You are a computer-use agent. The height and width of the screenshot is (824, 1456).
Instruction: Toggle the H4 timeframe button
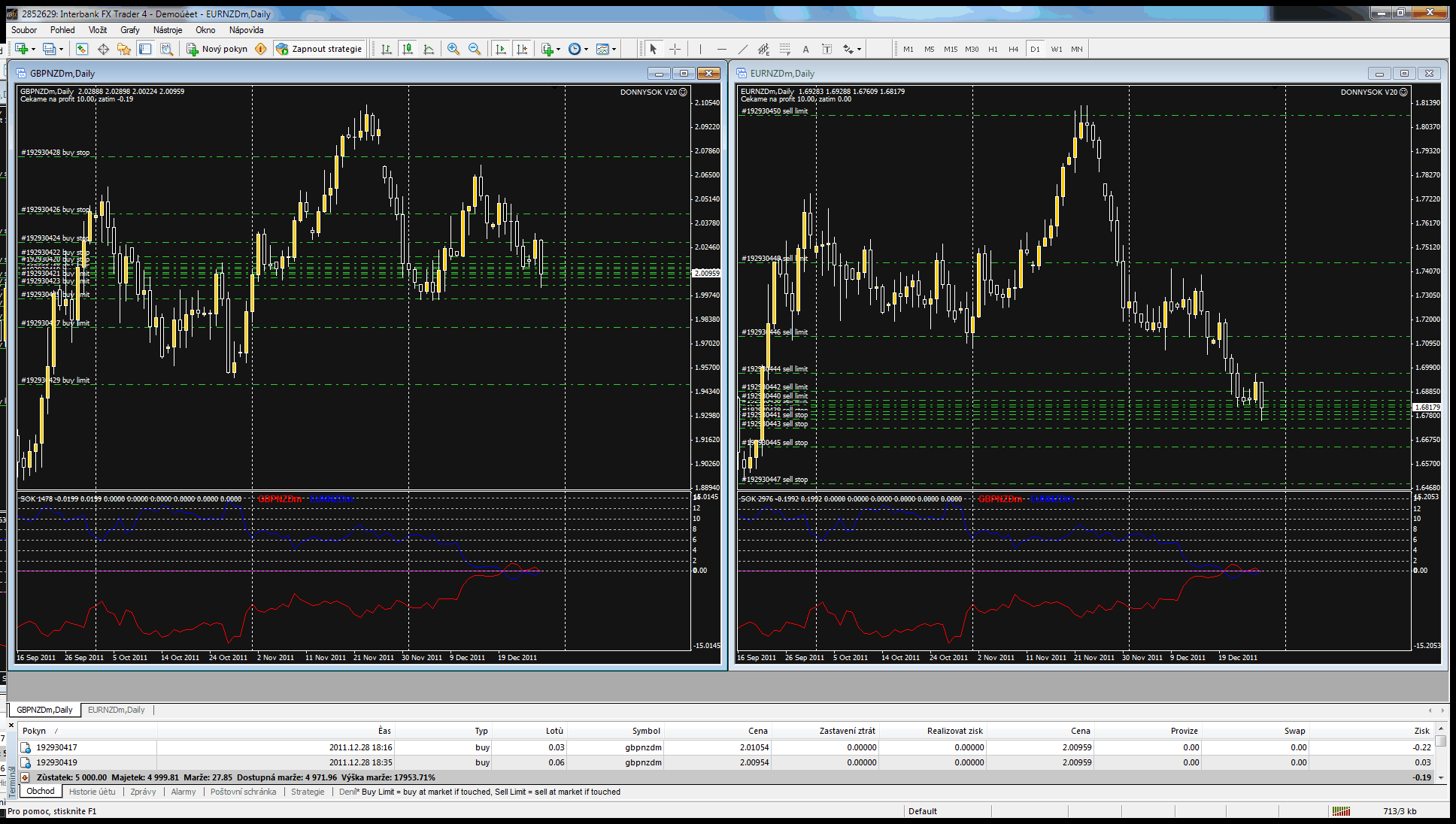[x=1013, y=49]
